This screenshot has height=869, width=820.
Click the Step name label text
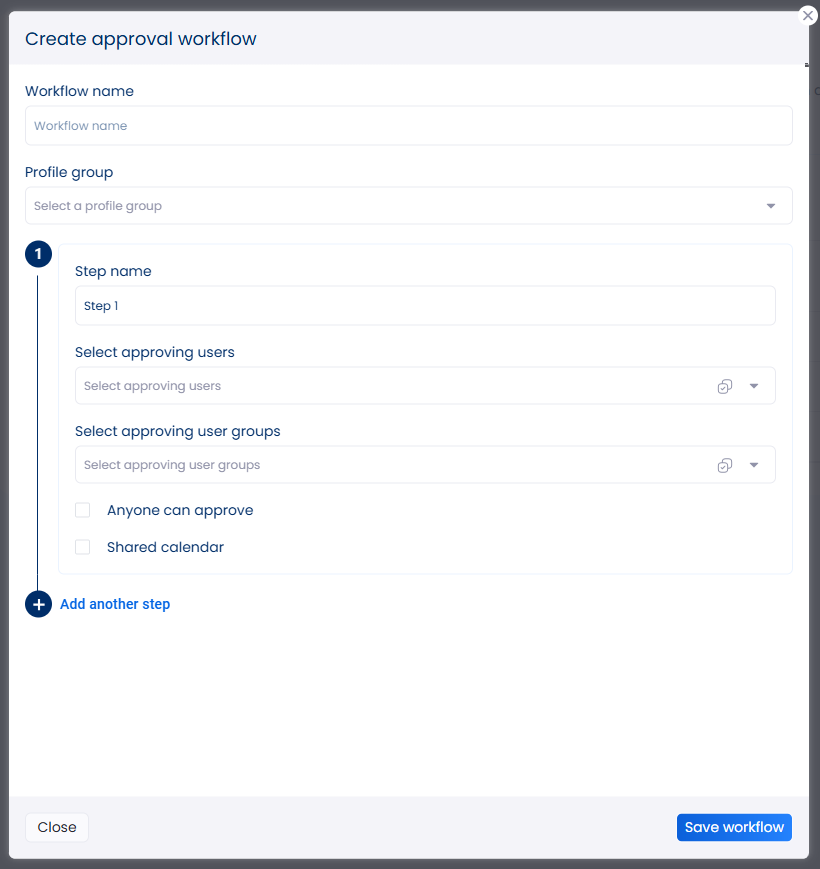pos(113,271)
